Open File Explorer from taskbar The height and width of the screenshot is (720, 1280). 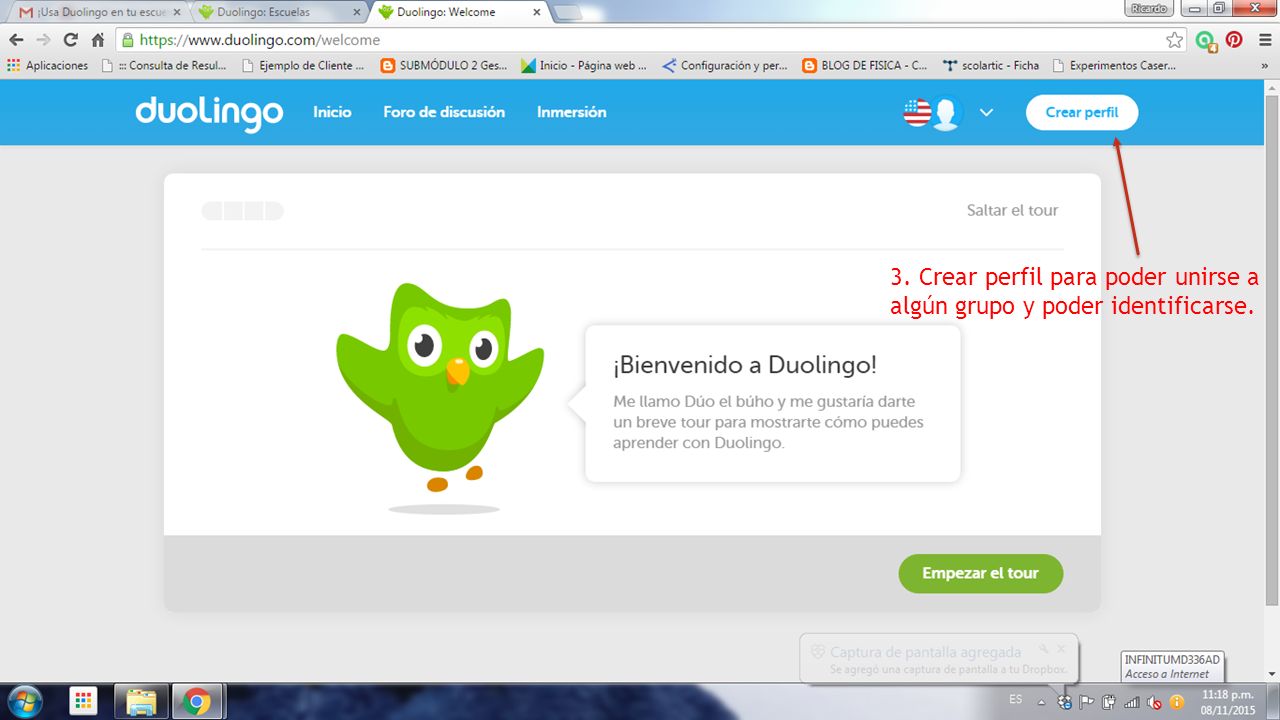pos(141,702)
